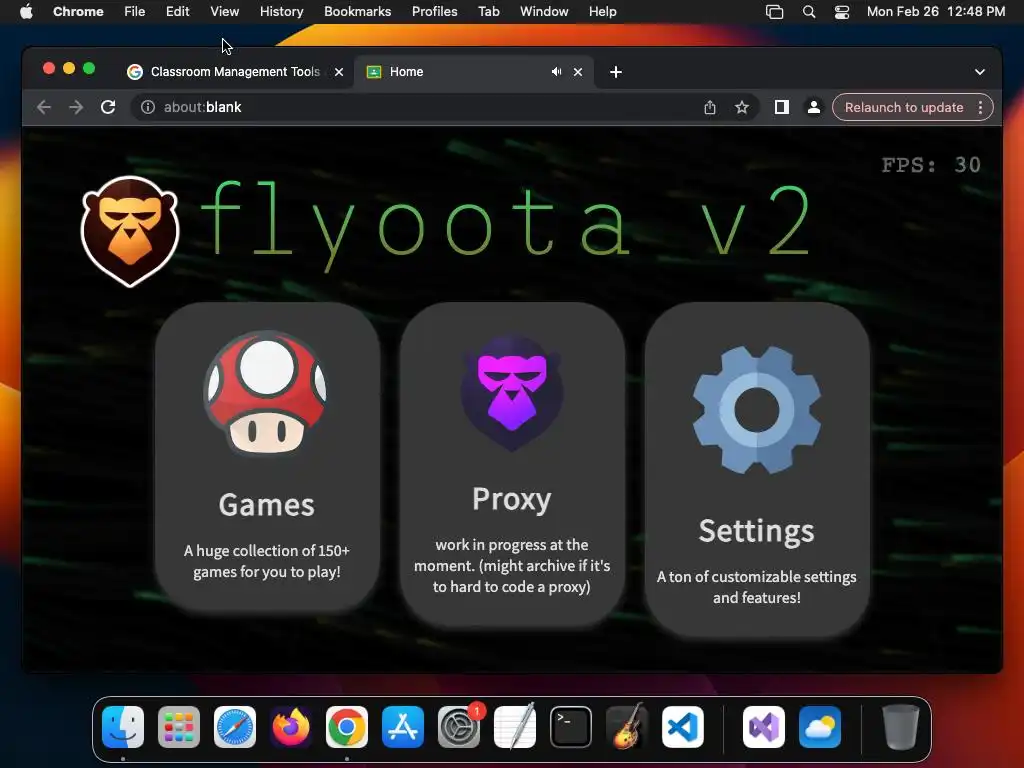
Task: Open Finder from the Dock
Action: point(123,727)
